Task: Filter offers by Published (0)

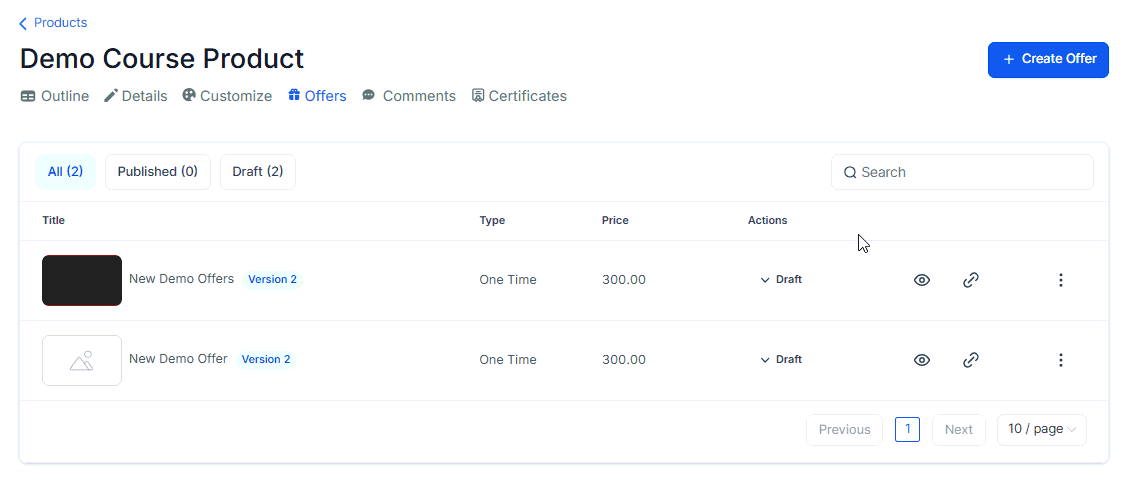Action: click(158, 172)
